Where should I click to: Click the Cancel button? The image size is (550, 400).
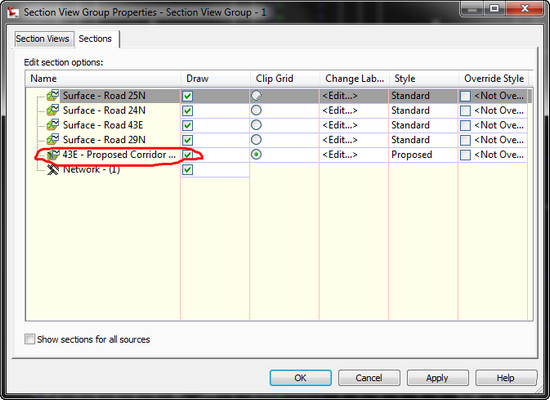pyautogui.click(x=369, y=378)
